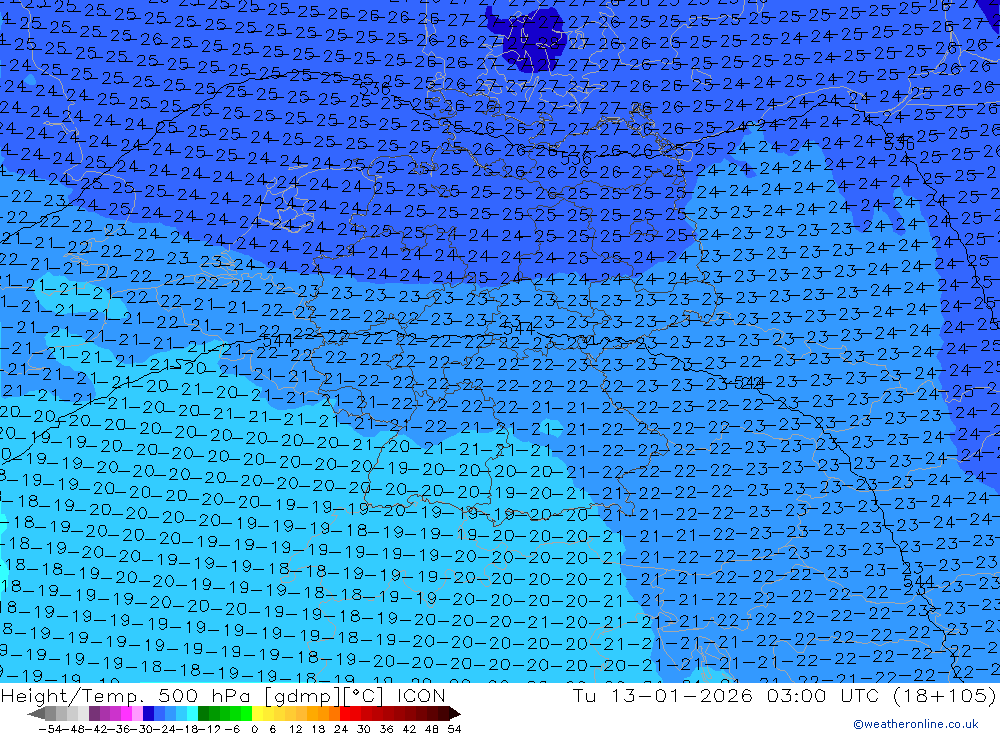Click the left arrow end of color scale
Screen dimensions: 1000x733
coord(36,714)
